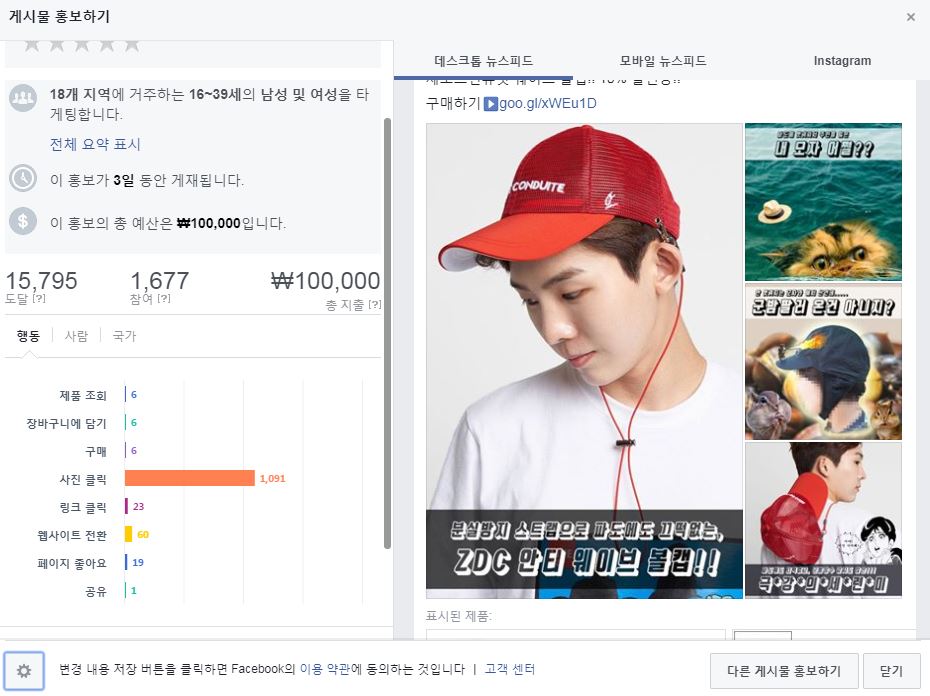Click the dollar budget icon
Screen dimensions: 930x696
(23, 221)
